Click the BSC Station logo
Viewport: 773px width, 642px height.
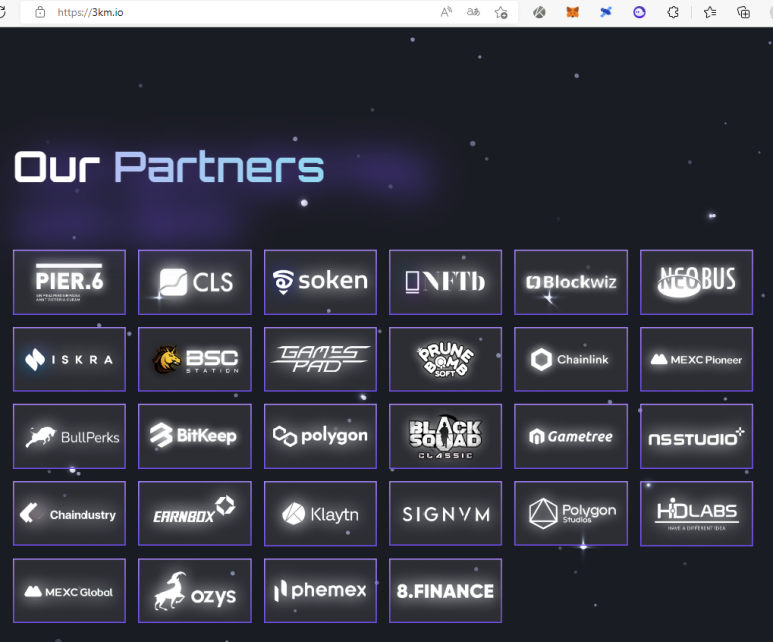195,359
